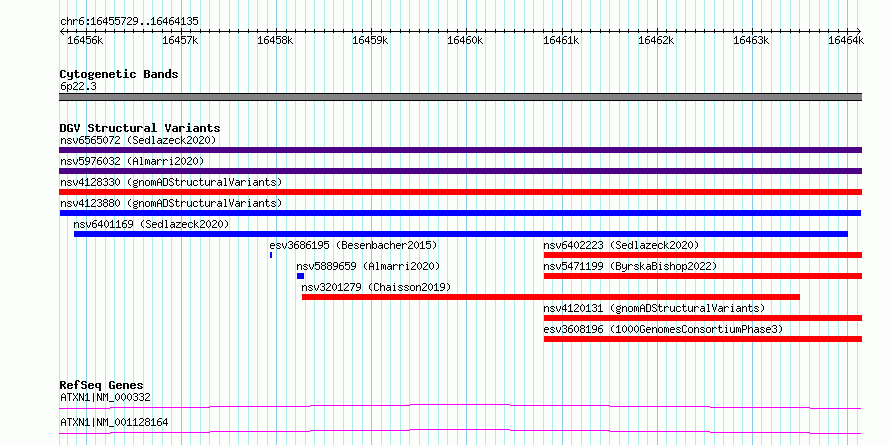This screenshot has height=445, width=890.
Task: Click the 16459k ruler tick label
Action: pos(370,40)
